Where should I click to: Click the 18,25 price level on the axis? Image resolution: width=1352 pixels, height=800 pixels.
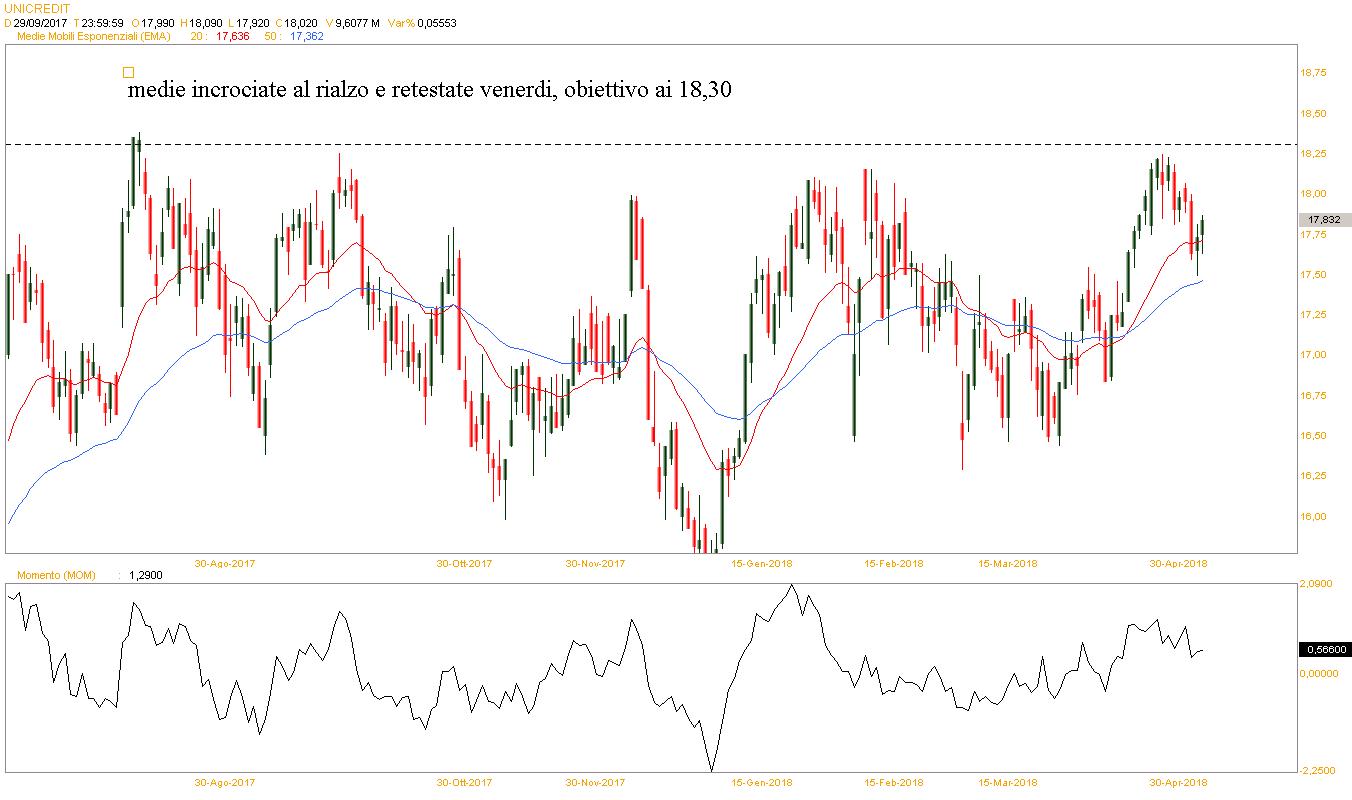1311,154
